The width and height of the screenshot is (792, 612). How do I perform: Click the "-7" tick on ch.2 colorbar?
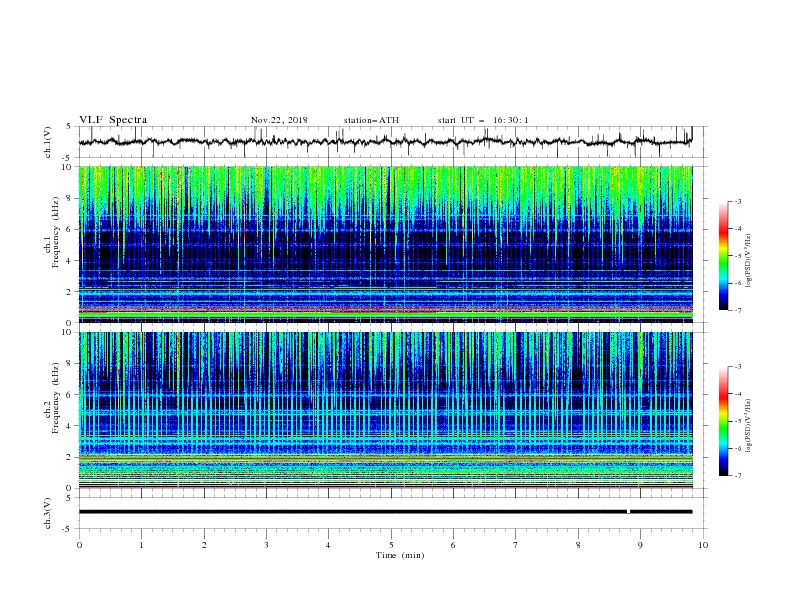click(x=738, y=476)
